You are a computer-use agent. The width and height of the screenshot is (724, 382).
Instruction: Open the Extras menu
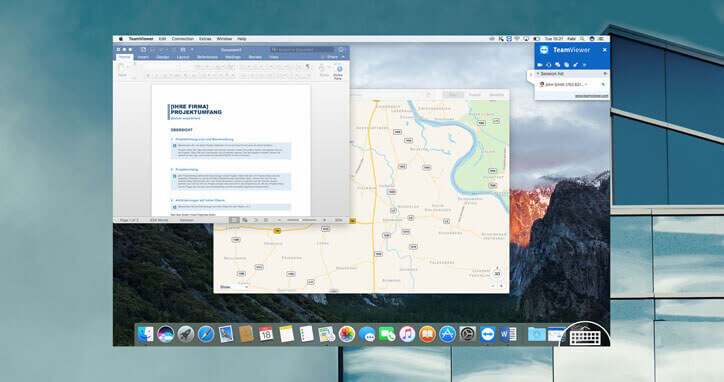(205, 39)
